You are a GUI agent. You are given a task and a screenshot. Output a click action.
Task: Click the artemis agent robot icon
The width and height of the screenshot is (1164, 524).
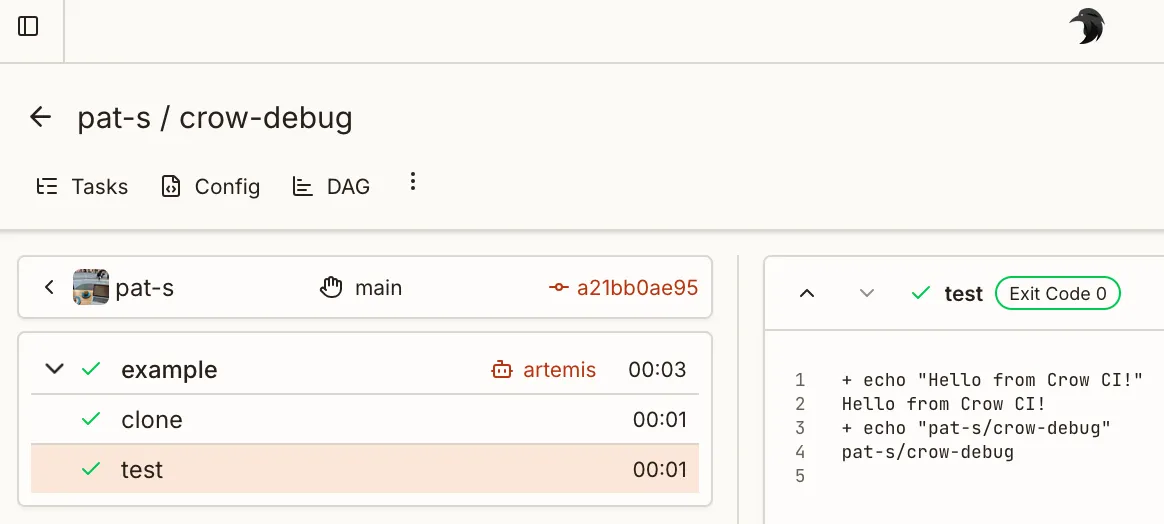[x=501, y=370]
